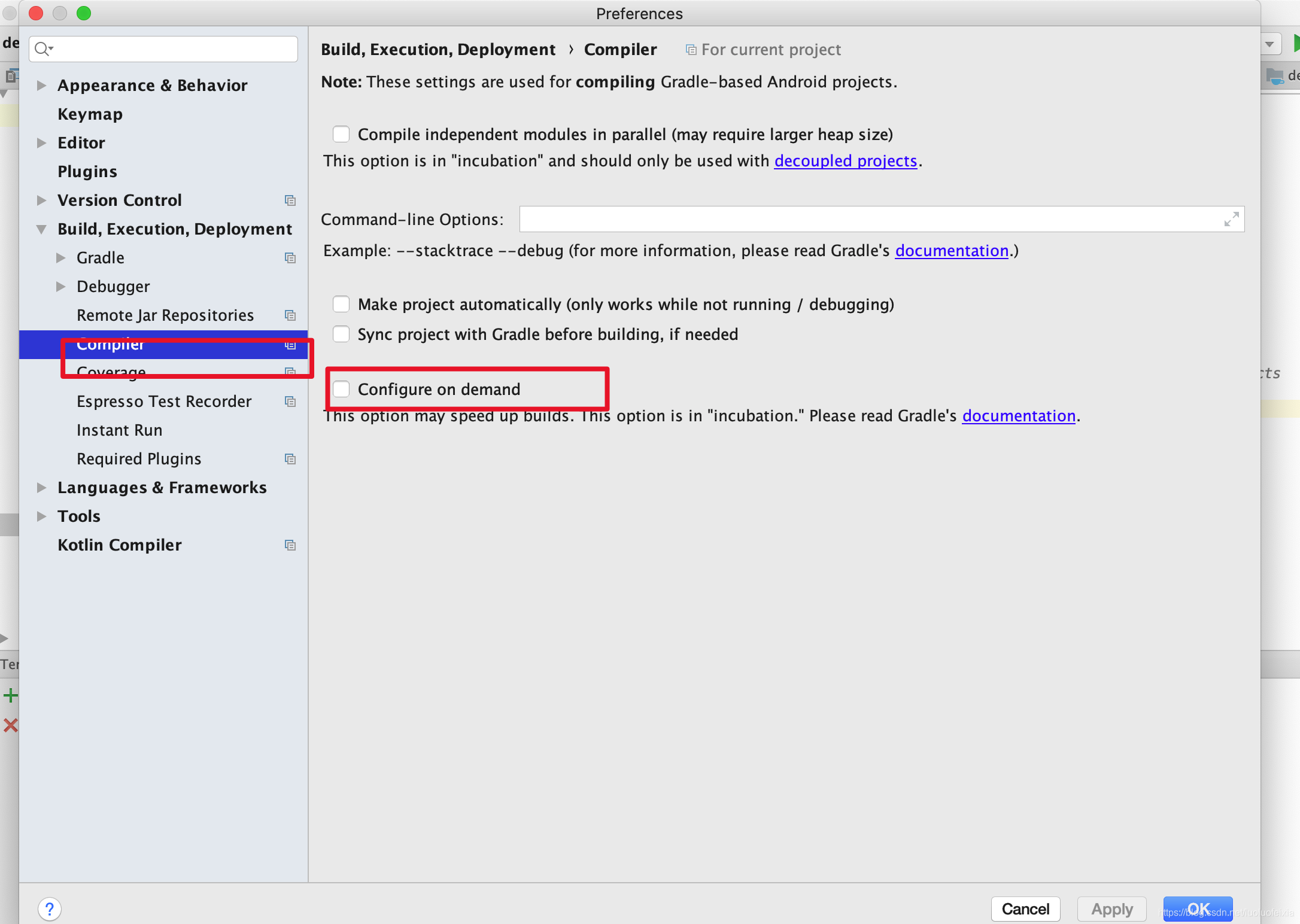
Task: Click the Coverage section icon
Action: (288, 372)
